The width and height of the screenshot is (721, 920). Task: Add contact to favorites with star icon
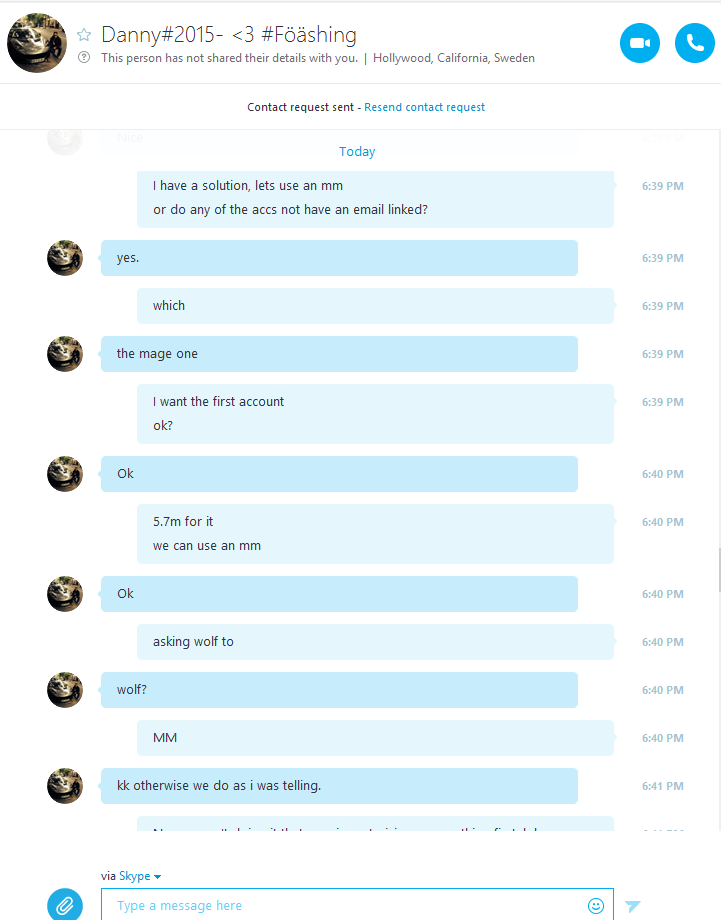(x=84, y=35)
